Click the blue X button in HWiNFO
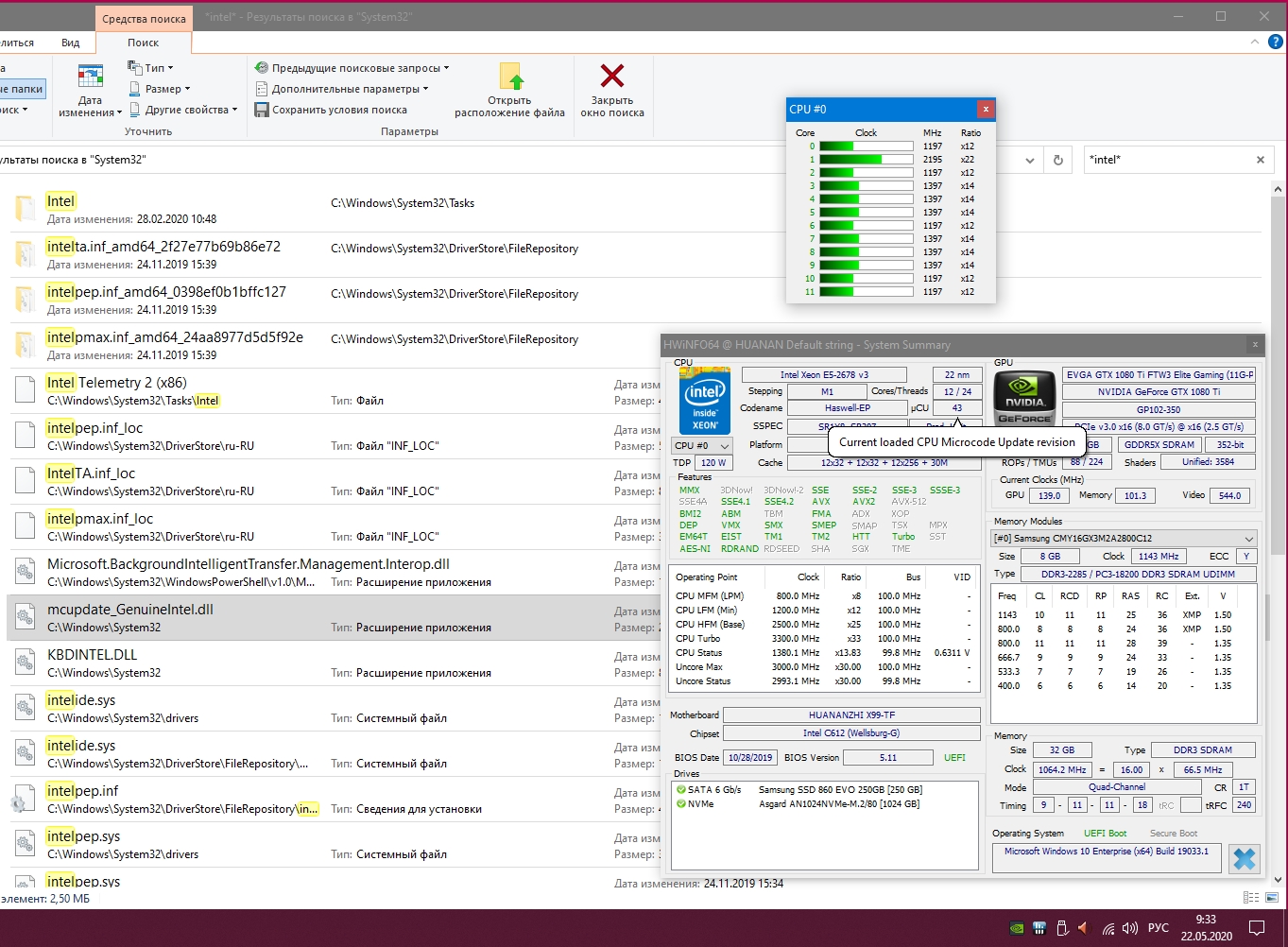Image resolution: width=1288 pixels, height=947 pixels. [x=1245, y=858]
